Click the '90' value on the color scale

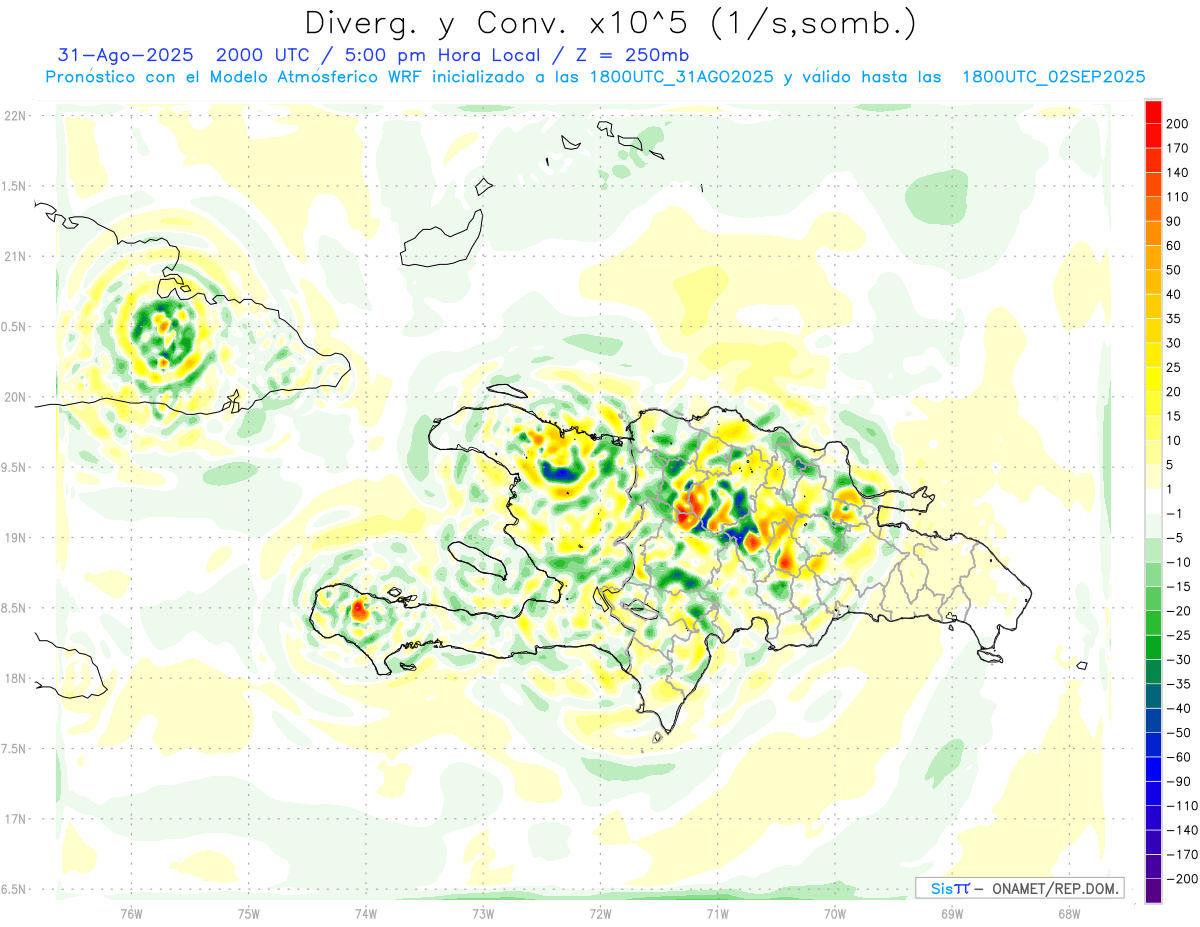tap(1175, 221)
